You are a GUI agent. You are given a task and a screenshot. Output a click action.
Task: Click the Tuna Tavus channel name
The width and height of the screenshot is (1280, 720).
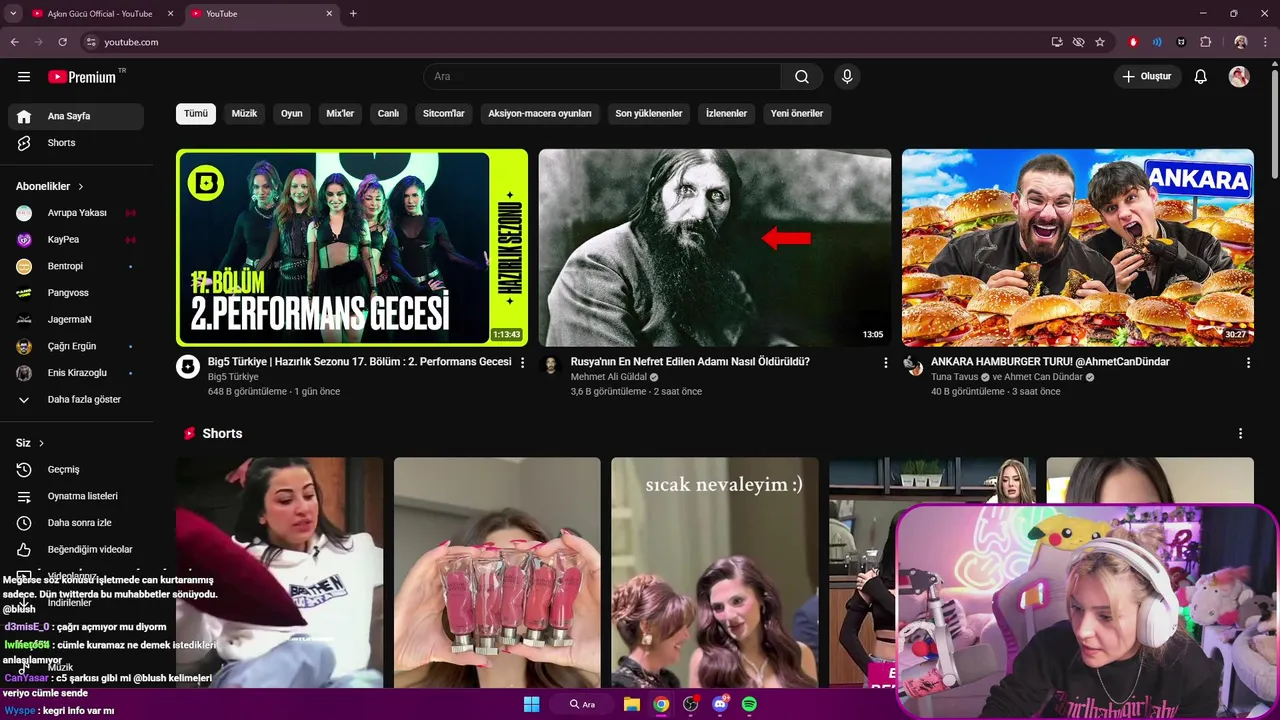click(954, 377)
